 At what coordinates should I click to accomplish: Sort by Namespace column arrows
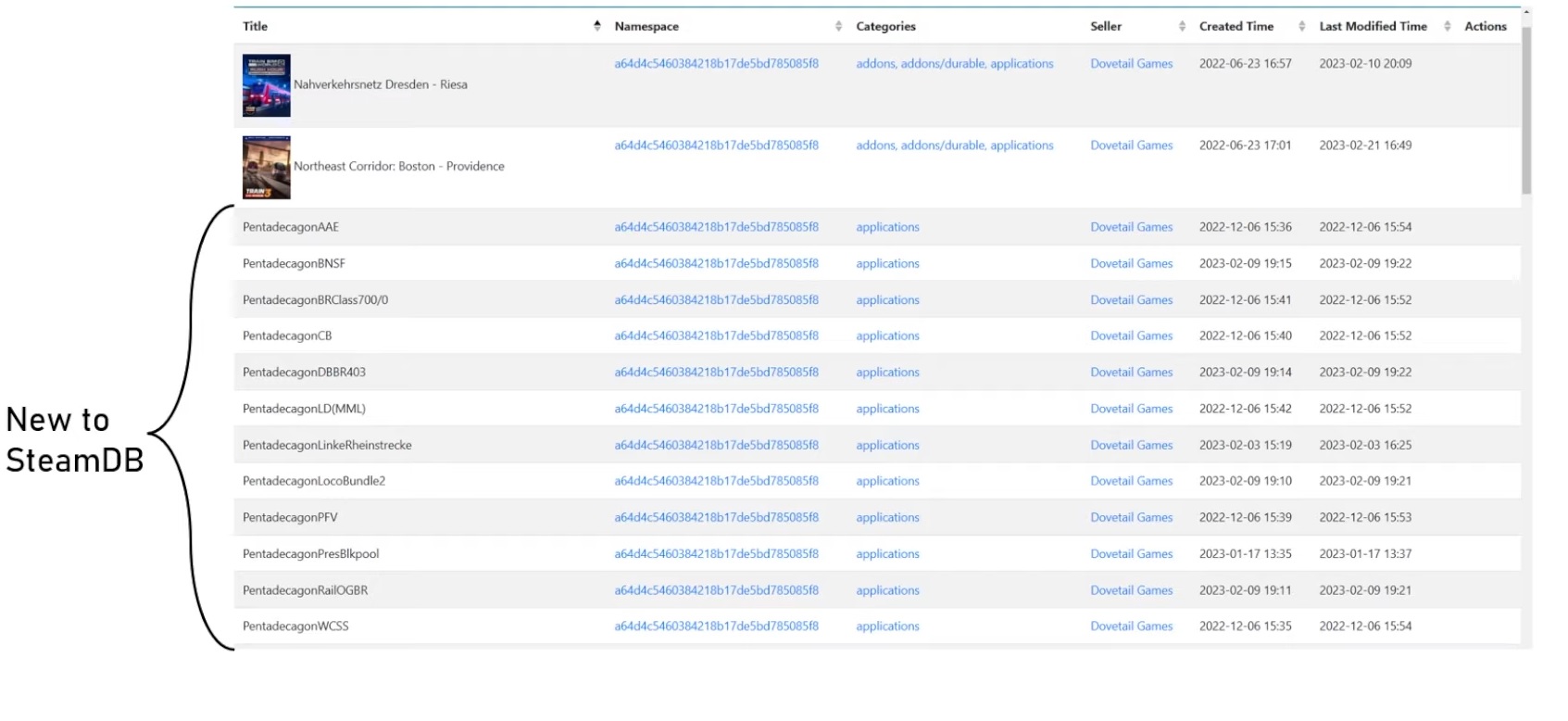[x=838, y=26]
